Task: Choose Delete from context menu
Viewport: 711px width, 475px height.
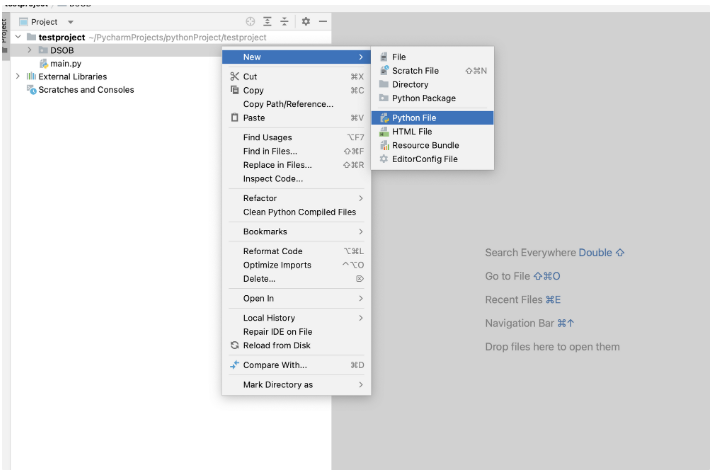Action: point(297,279)
